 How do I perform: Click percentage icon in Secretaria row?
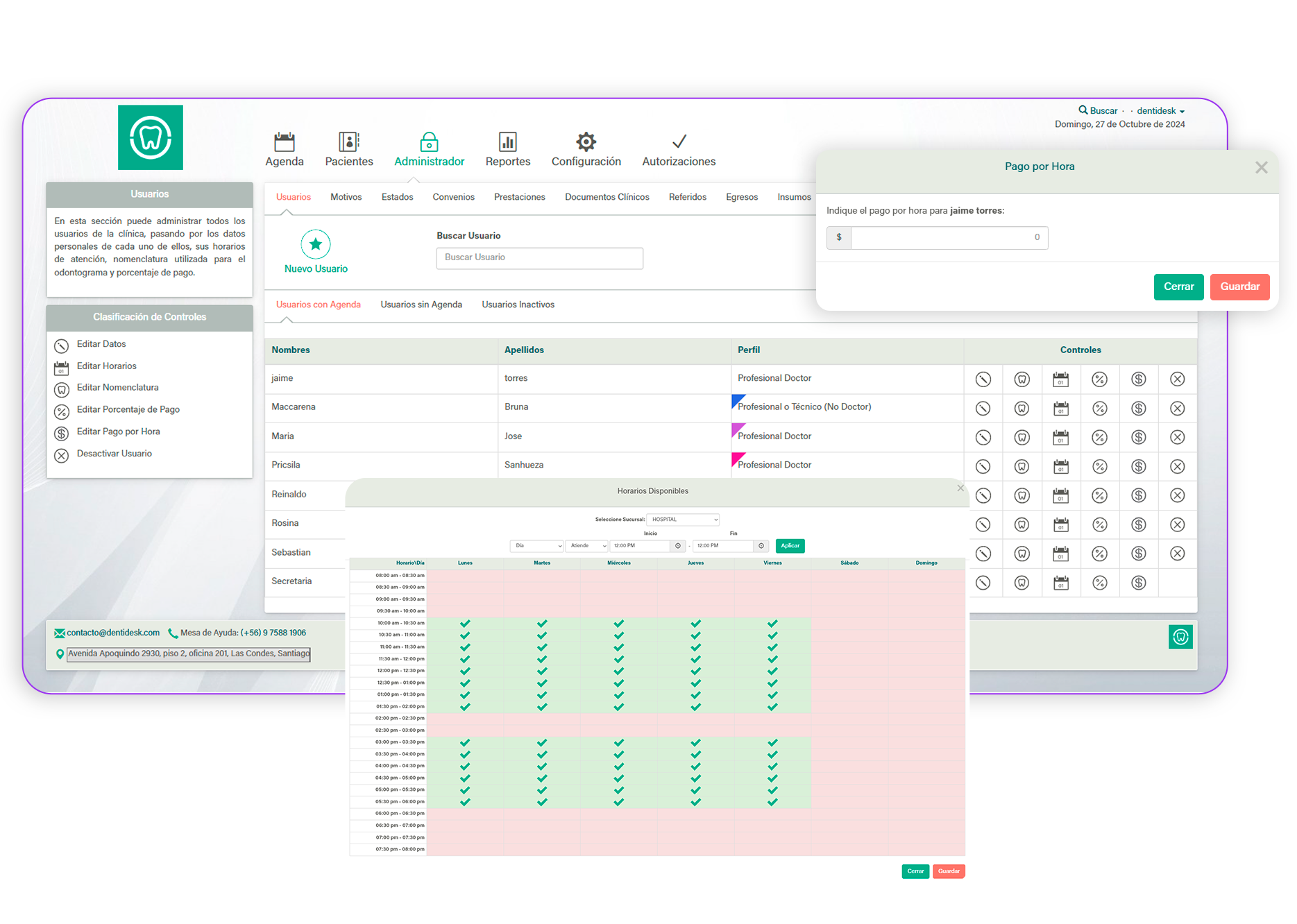pyautogui.click(x=1099, y=583)
